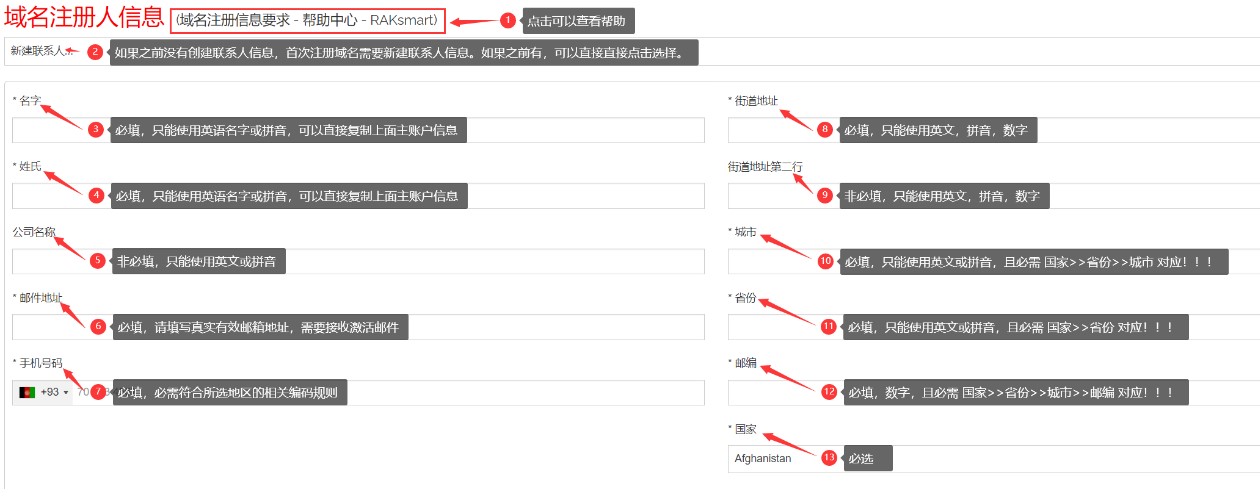1260x501 pixels.
Task: Click red annotation marker number 13
Action: point(828,457)
